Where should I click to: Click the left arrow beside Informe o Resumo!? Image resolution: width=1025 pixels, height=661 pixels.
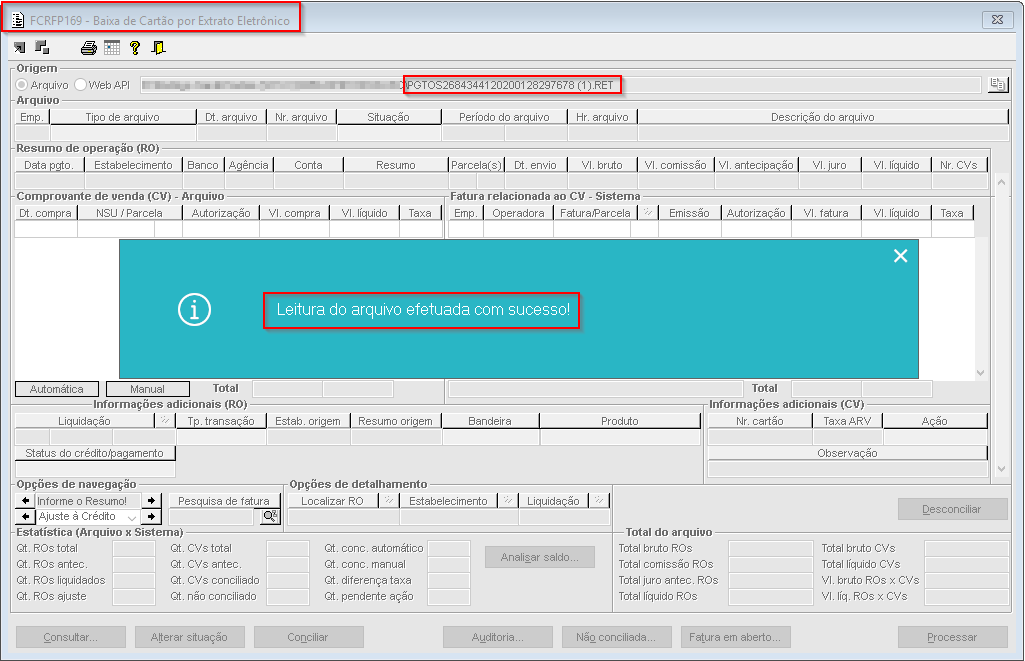pyautogui.click(x=25, y=501)
